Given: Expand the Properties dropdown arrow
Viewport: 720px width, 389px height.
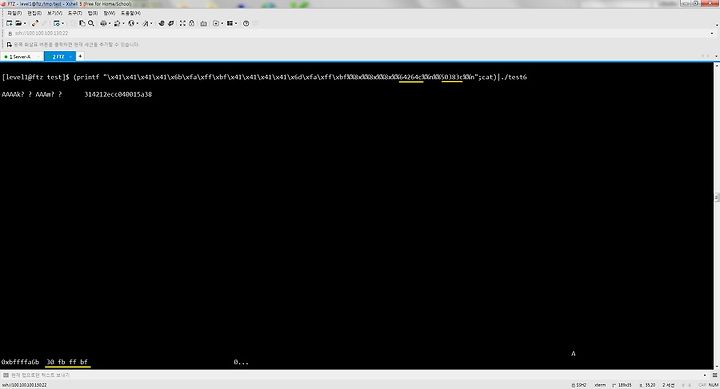Looking at the screenshot, I should (62, 23).
